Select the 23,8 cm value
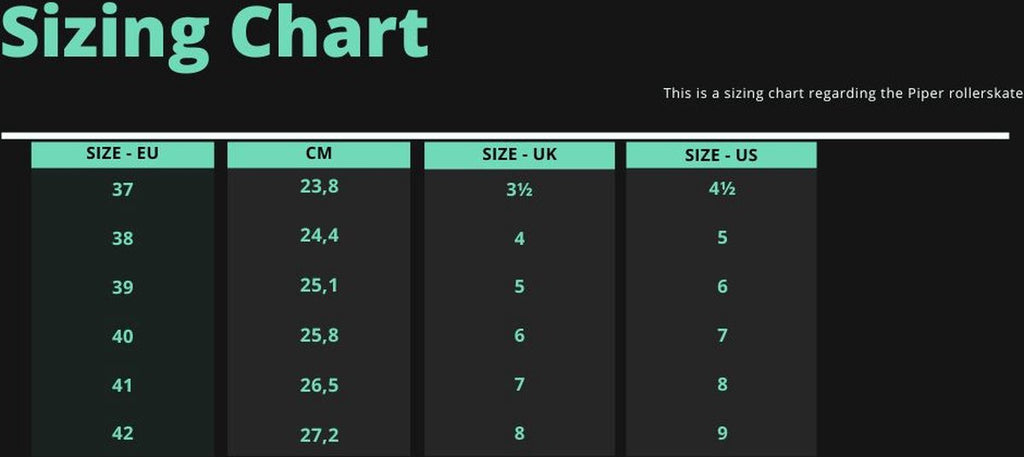 tap(319, 187)
